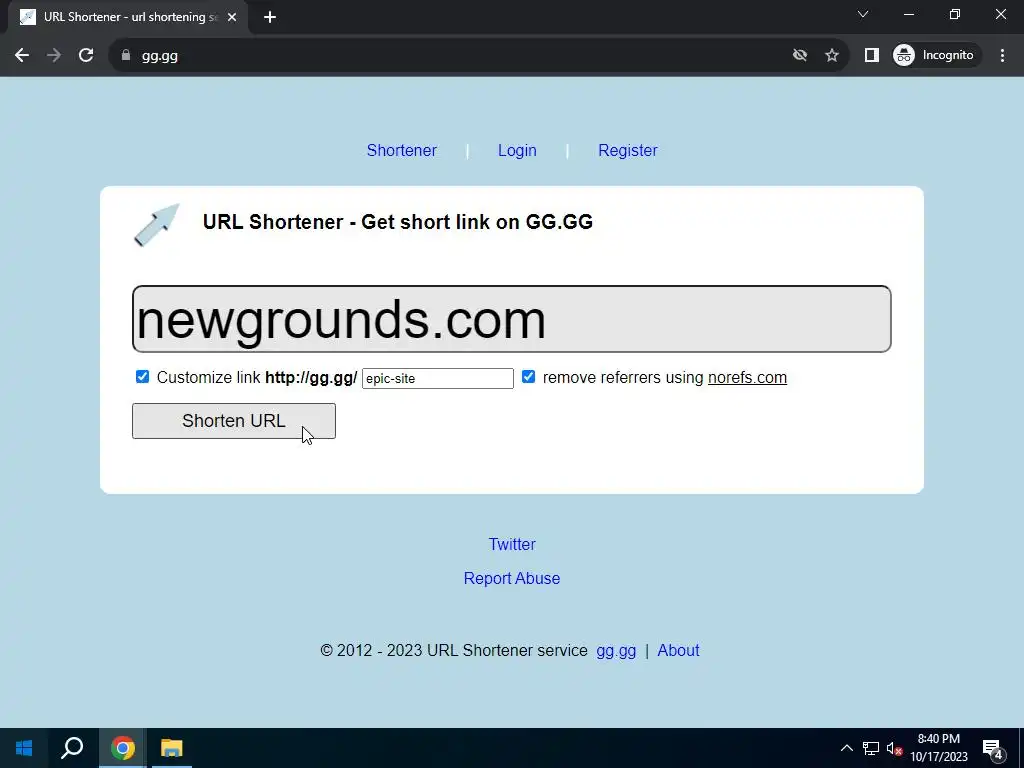The width and height of the screenshot is (1024, 768).
Task: Click the long URL field with newgrounds.com
Action: click(x=511, y=319)
